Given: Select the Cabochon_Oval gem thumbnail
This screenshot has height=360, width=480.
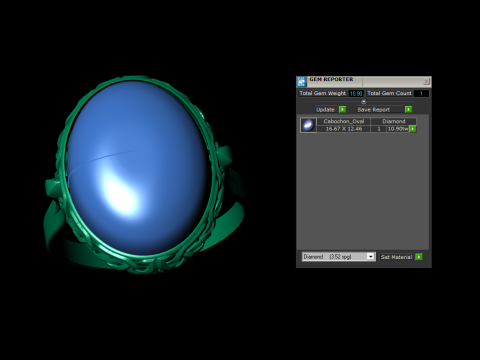Looking at the screenshot, I should coord(308,125).
